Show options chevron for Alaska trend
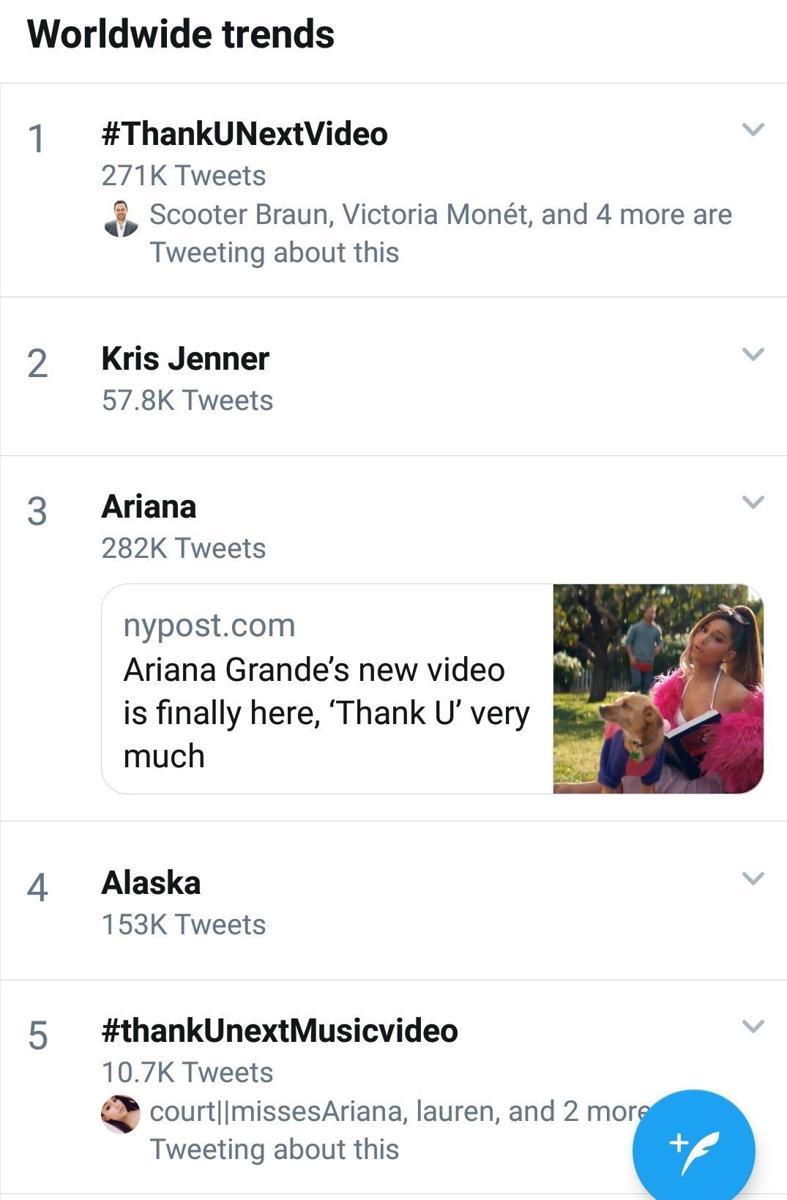The image size is (787, 1200). coord(753,878)
